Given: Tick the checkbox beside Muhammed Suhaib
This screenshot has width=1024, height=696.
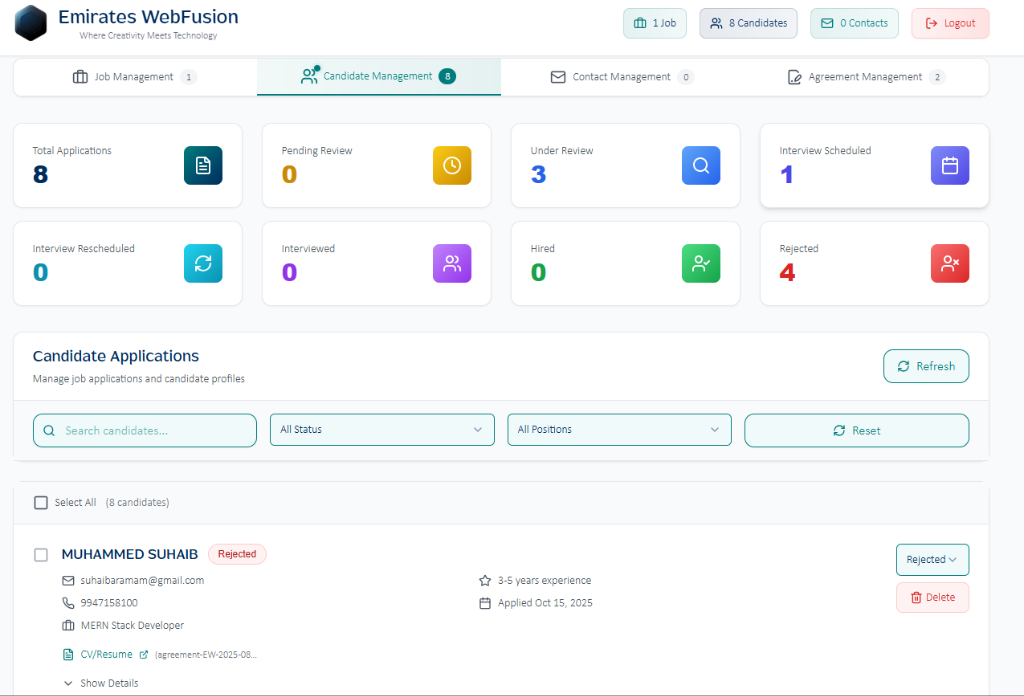Looking at the screenshot, I should pos(41,554).
